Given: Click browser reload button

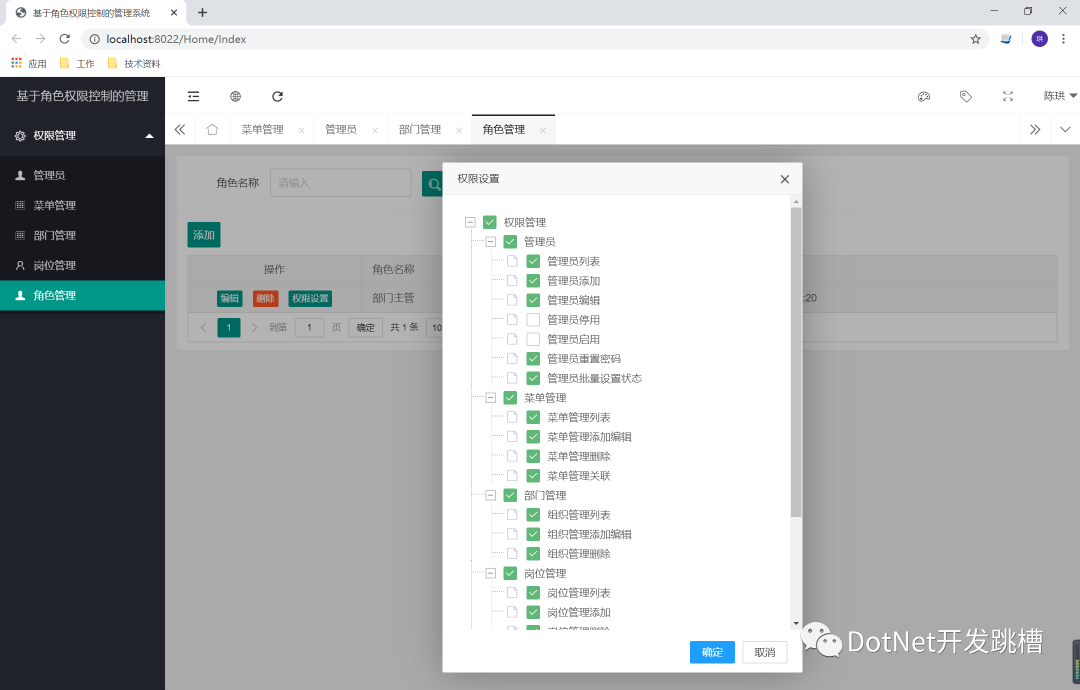Looking at the screenshot, I should coord(65,39).
